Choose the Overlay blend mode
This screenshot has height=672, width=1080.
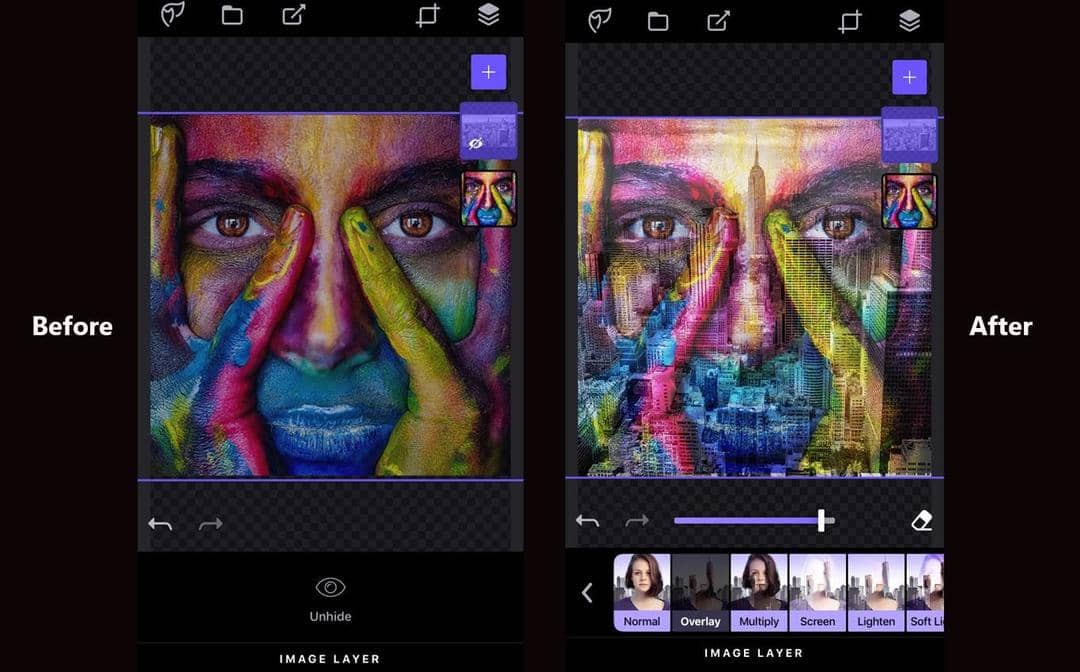700,593
